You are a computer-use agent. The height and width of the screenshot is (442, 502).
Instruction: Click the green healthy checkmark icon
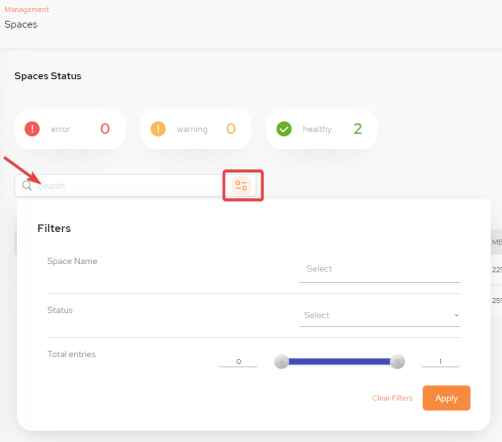pyautogui.click(x=284, y=129)
